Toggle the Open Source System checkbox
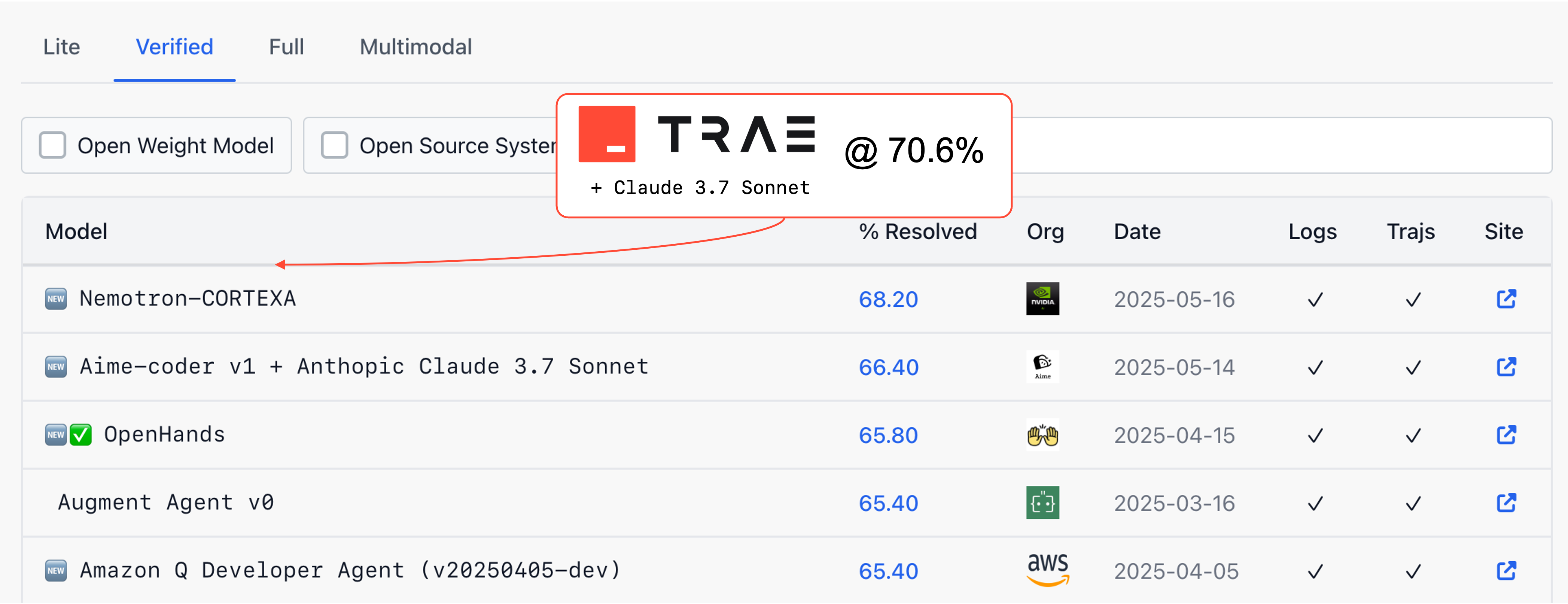1568x604 pixels. 335,146
